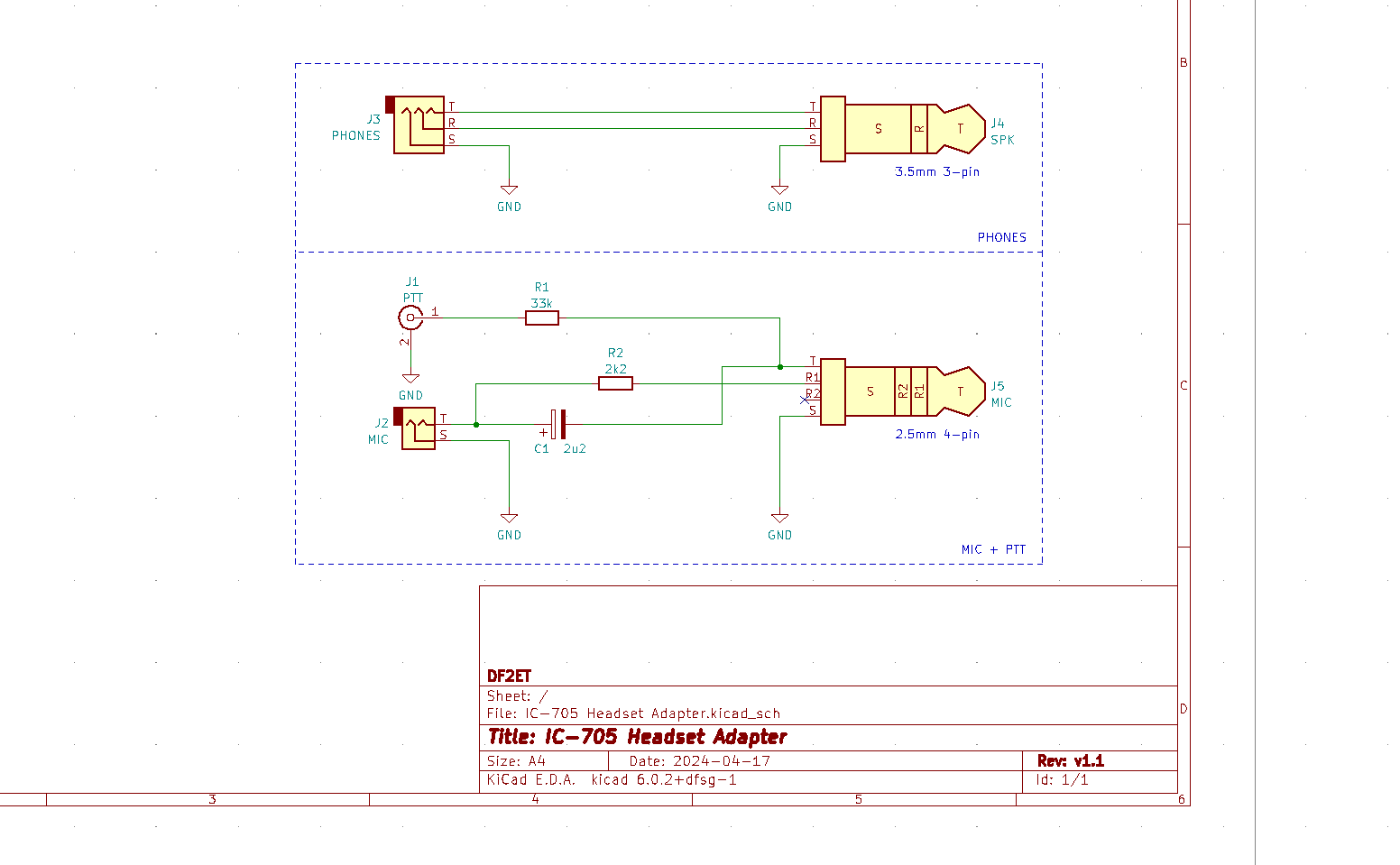The width and height of the screenshot is (1400, 865).
Task: Click the GND power symbol under J1 PTT
Action: 410,378
